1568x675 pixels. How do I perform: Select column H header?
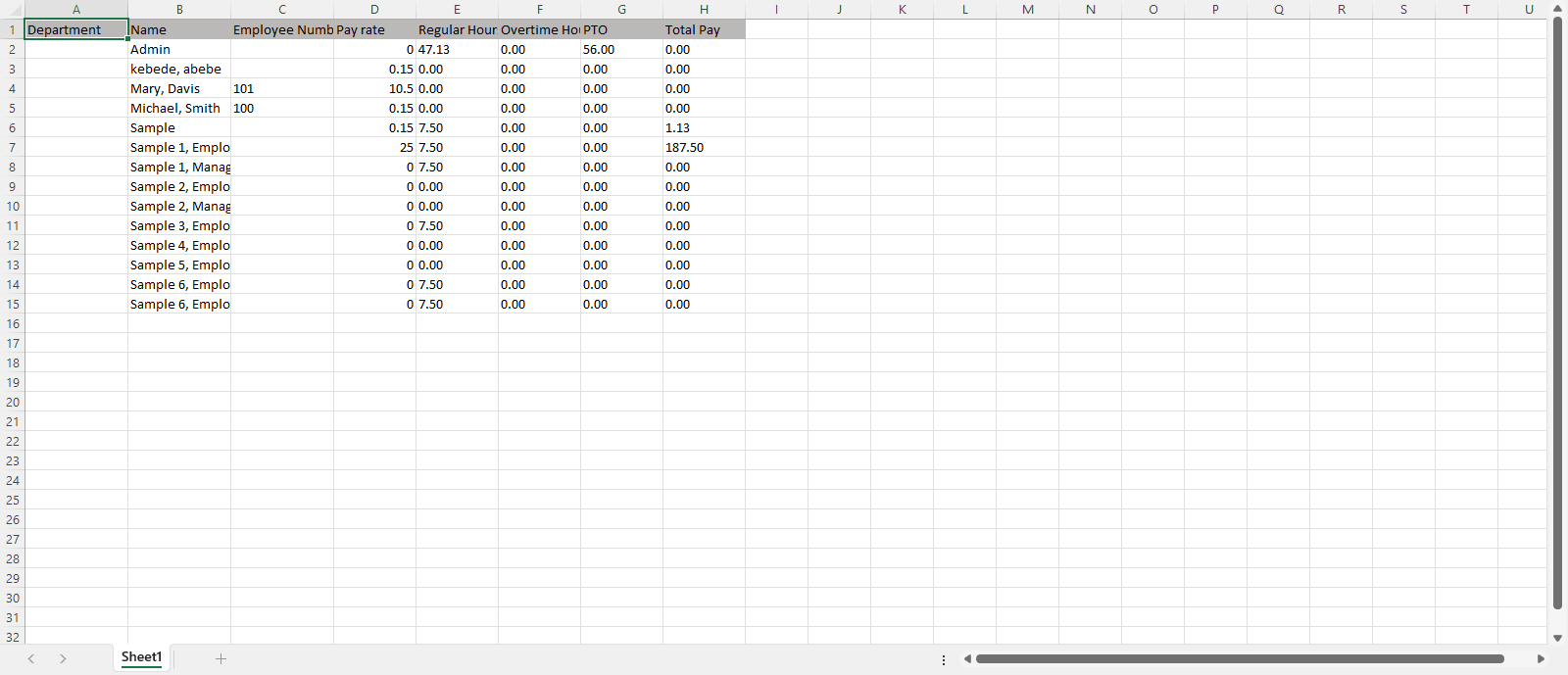tap(704, 9)
